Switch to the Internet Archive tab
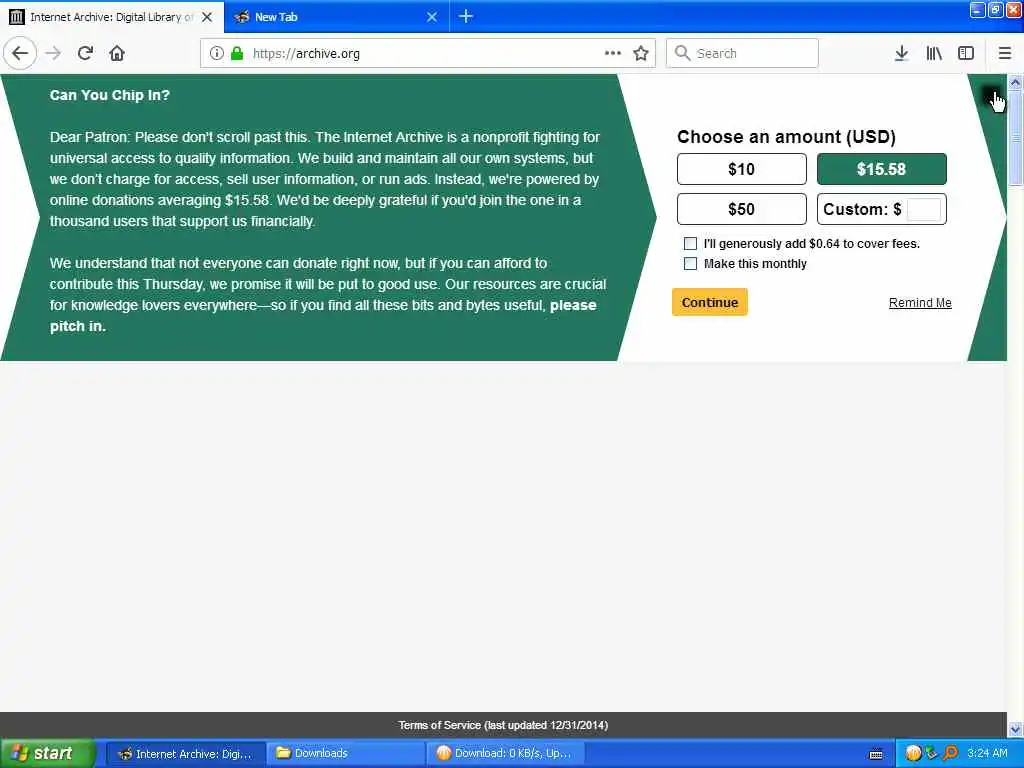This screenshot has height=768, width=1024. click(112, 17)
